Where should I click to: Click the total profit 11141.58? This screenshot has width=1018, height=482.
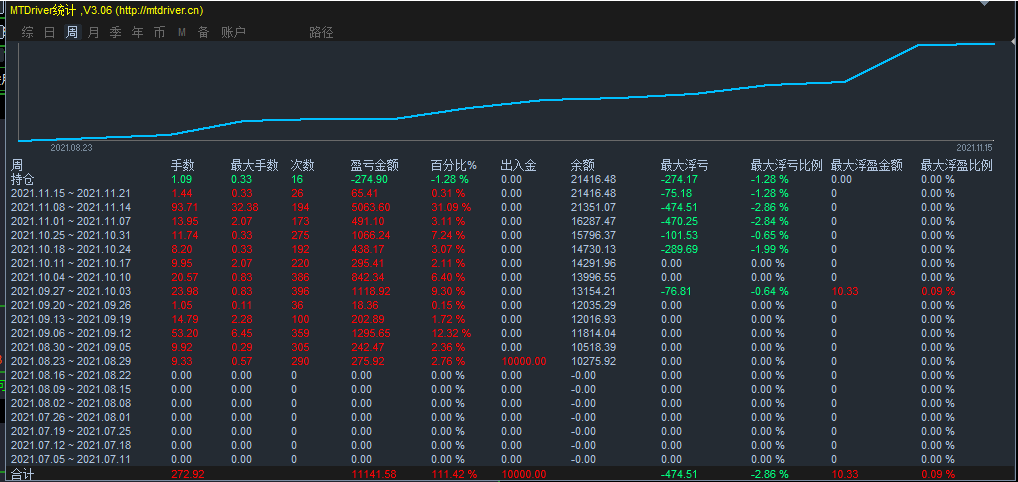tap(373, 475)
